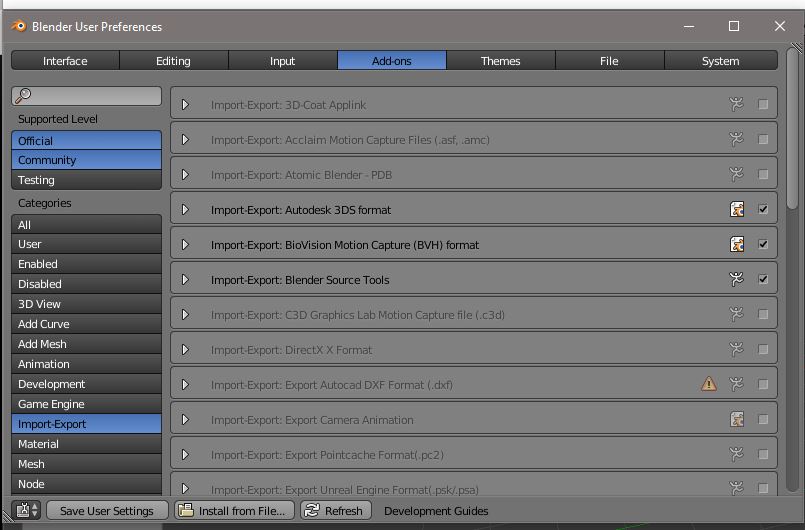Expand DirectX X Format add-on details

(185, 349)
